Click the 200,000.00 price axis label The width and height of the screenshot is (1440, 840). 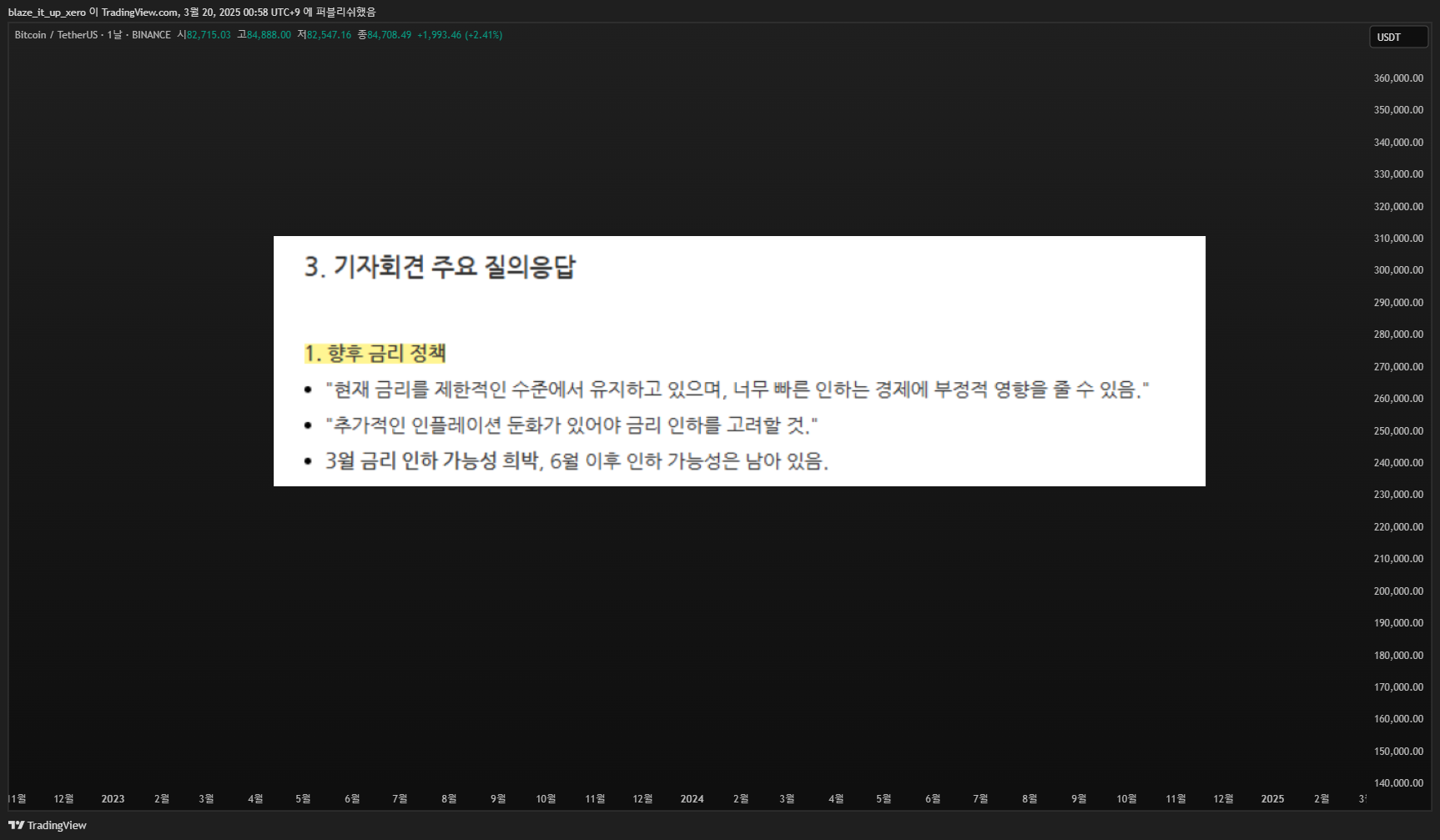(x=1398, y=591)
